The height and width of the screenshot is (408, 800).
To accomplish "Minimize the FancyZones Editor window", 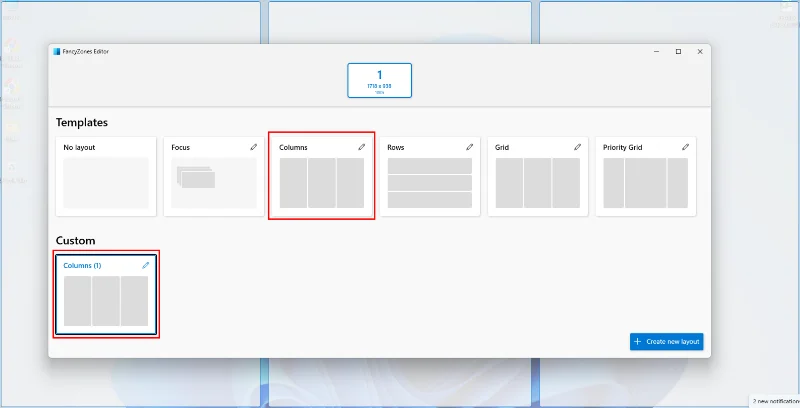I will click(656, 51).
